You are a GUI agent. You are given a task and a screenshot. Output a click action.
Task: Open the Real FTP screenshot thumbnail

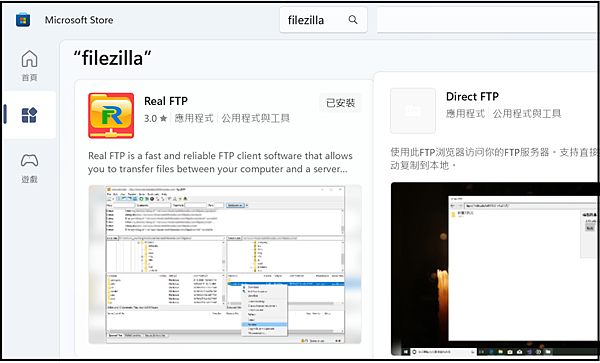click(x=225, y=264)
